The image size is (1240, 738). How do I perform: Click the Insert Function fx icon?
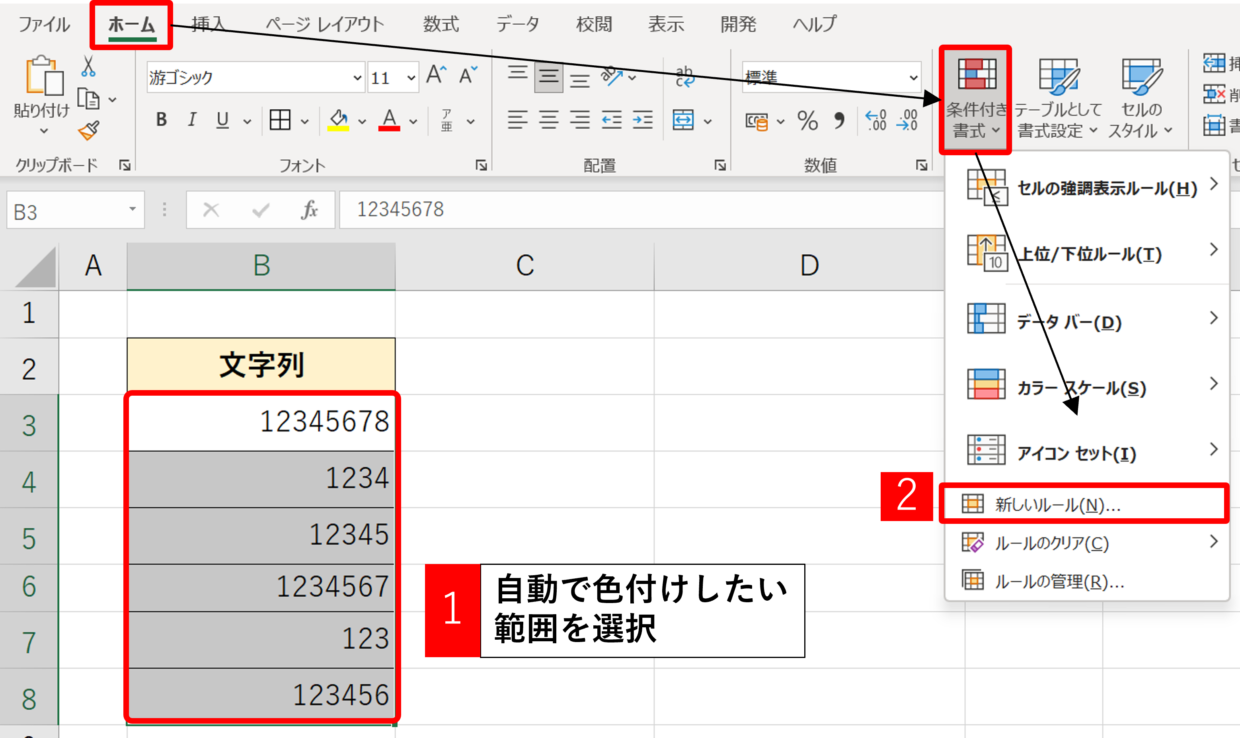click(x=310, y=210)
